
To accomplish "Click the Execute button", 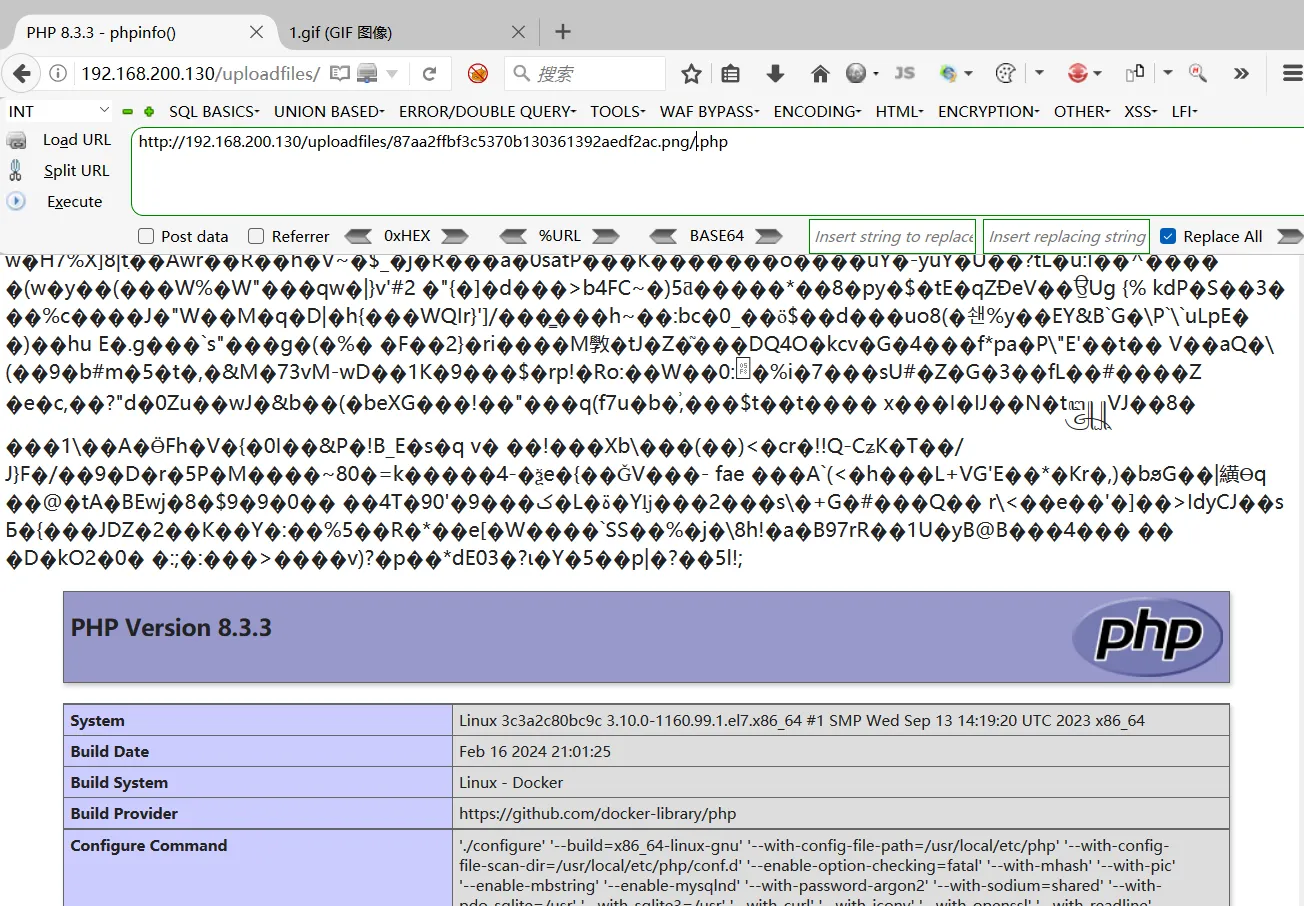I will (74, 201).
